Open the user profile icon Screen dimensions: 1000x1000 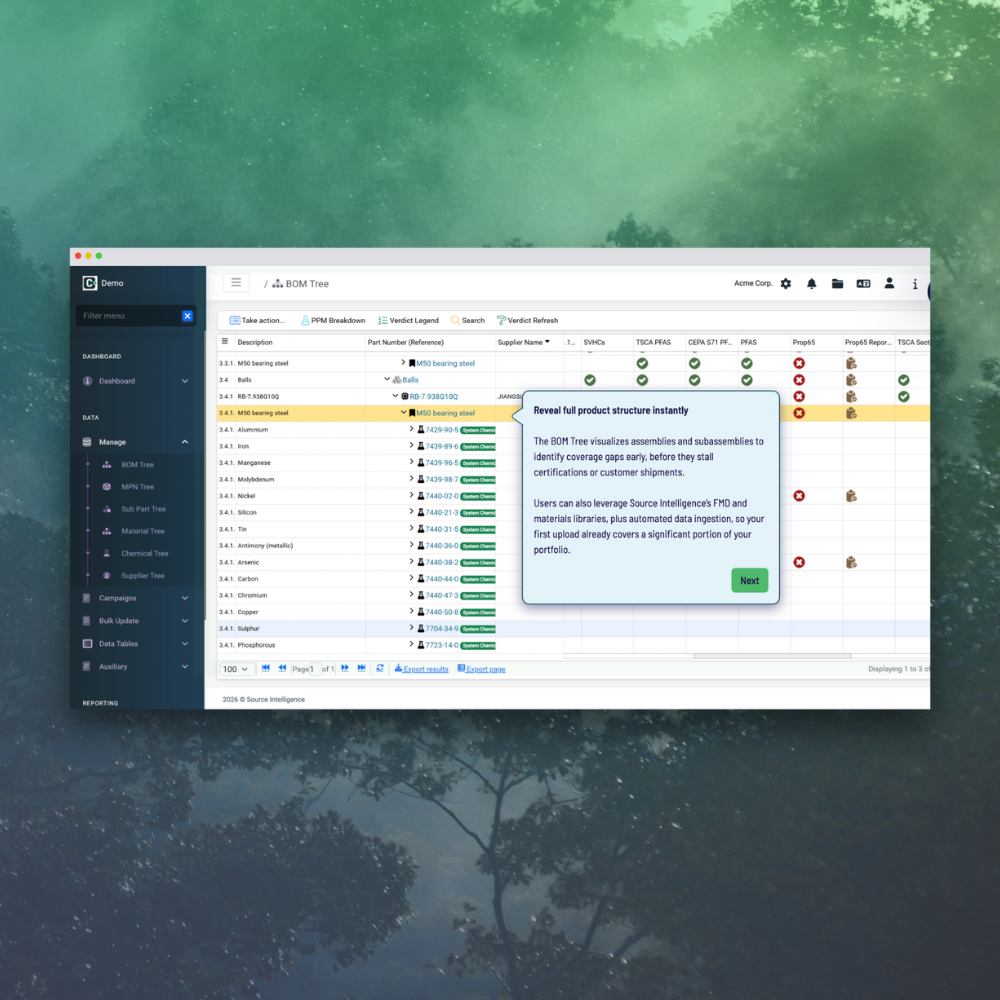(889, 283)
